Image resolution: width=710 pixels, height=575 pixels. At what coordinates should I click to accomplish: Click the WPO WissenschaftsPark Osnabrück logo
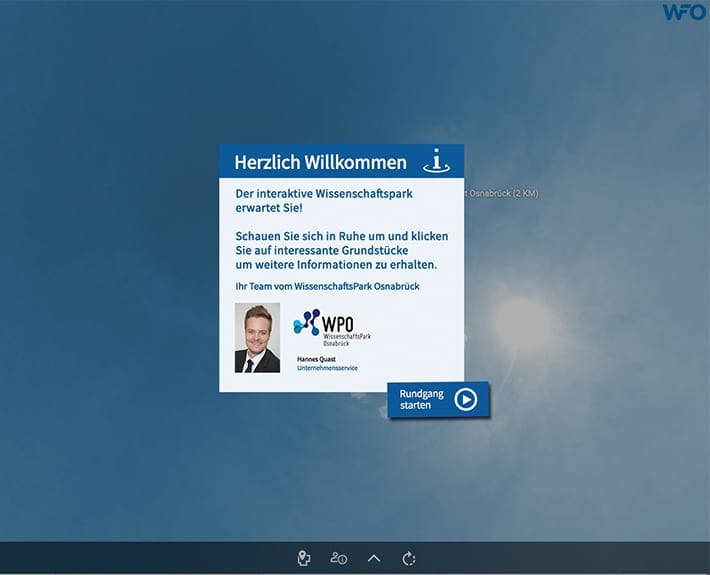[332, 327]
